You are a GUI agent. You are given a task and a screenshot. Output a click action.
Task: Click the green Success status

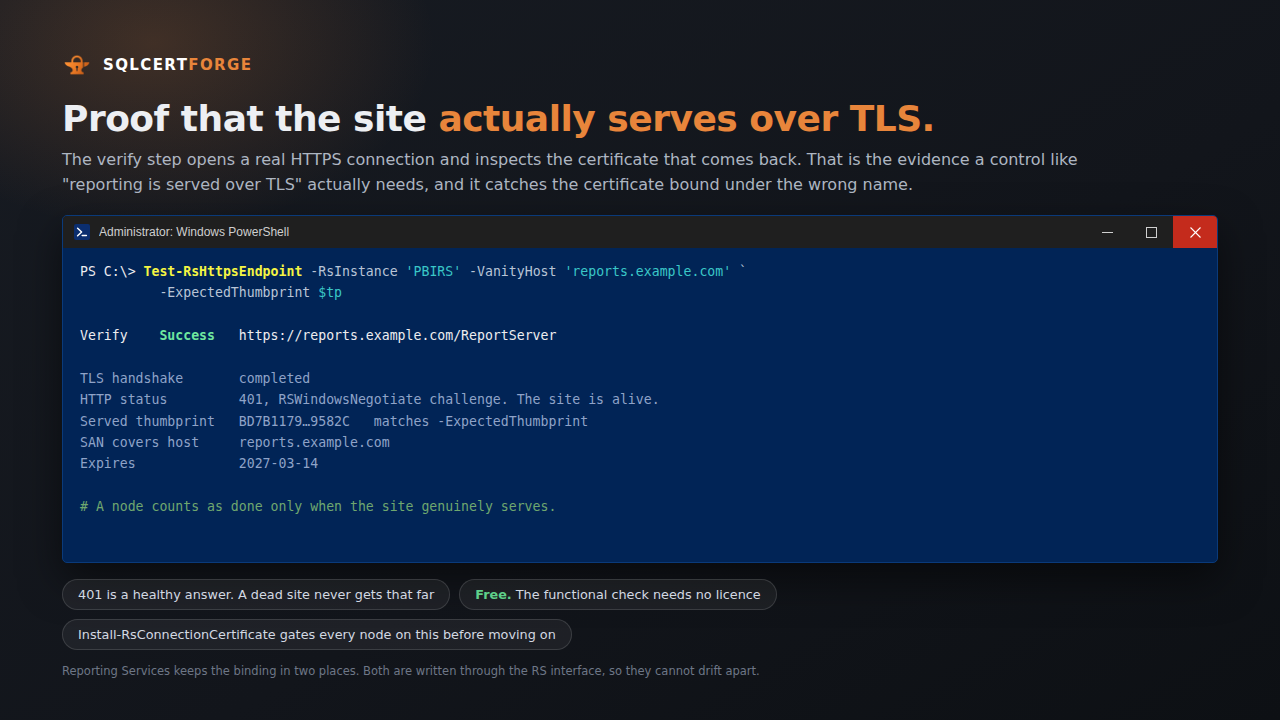187,335
